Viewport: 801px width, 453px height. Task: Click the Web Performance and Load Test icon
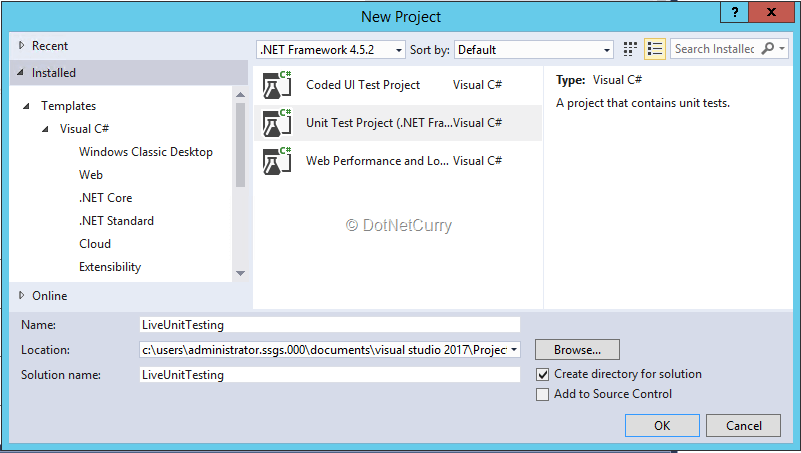pyautogui.click(x=277, y=161)
